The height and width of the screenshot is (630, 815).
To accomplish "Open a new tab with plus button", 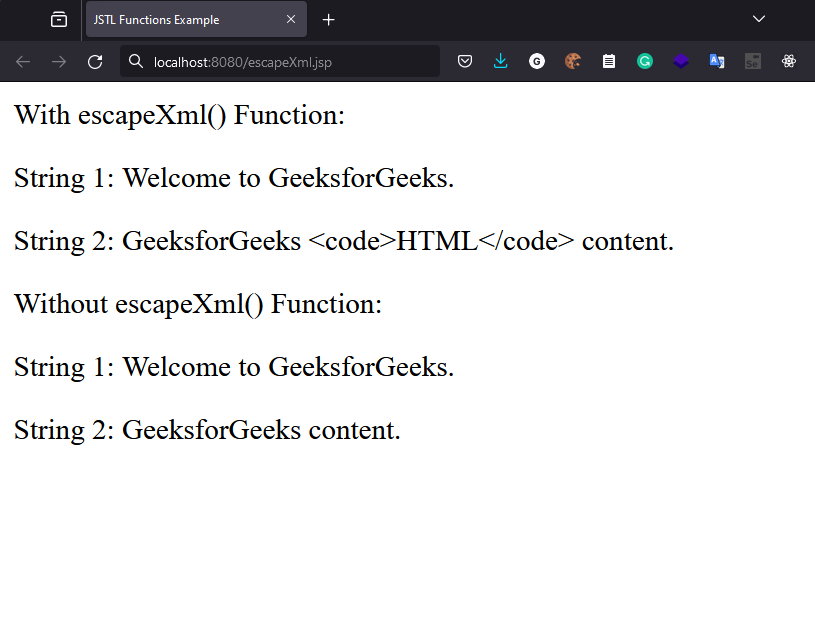I will [x=328, y=20].
